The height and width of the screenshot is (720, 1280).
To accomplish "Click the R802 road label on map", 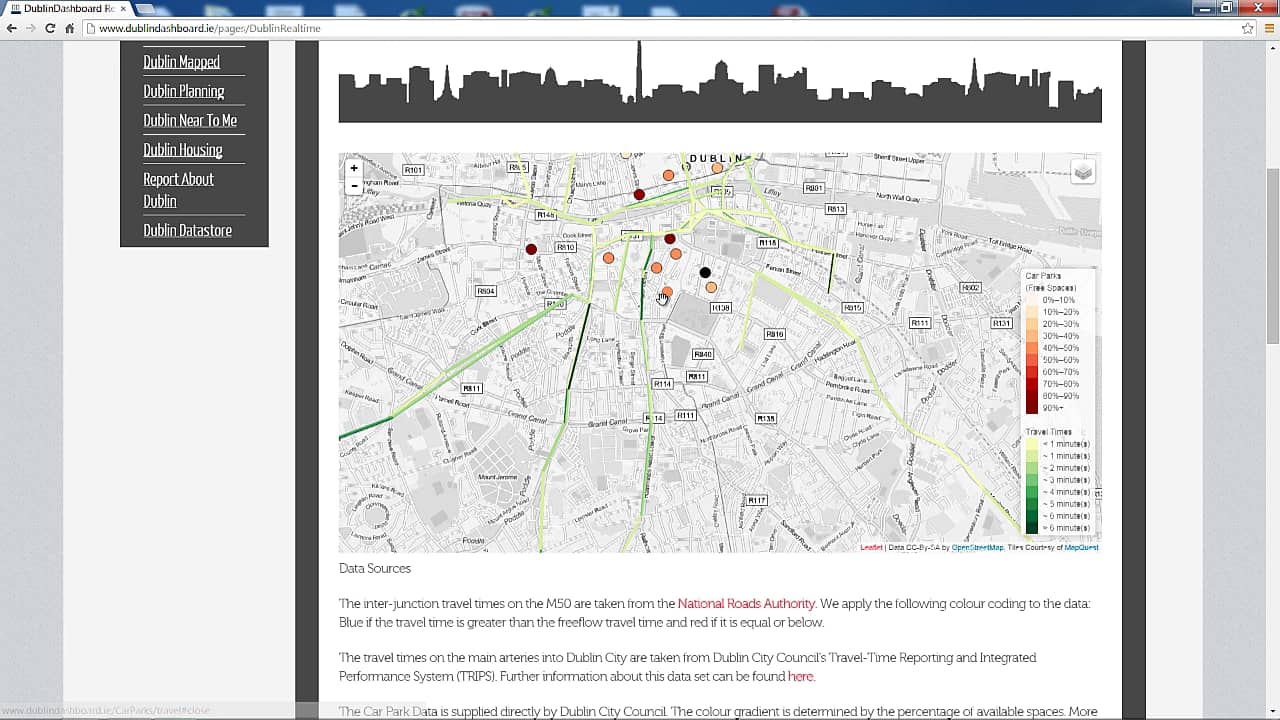I will [970, 288].
